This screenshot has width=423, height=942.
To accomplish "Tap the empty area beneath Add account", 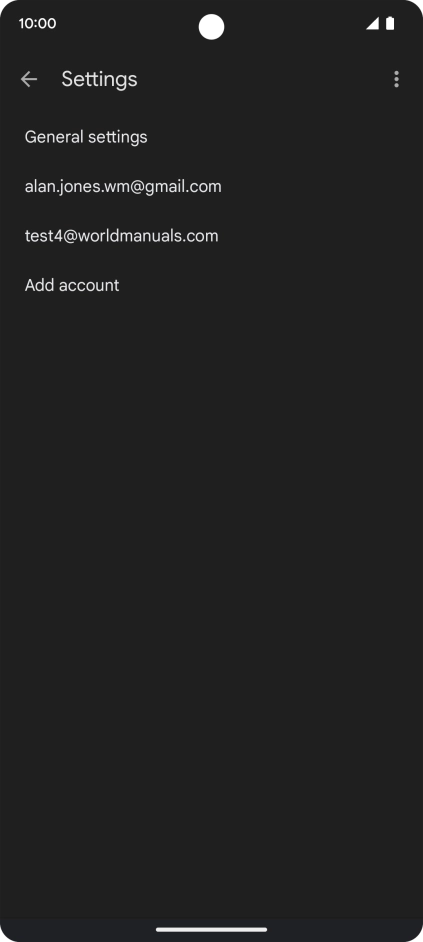I will pos(212,613).
